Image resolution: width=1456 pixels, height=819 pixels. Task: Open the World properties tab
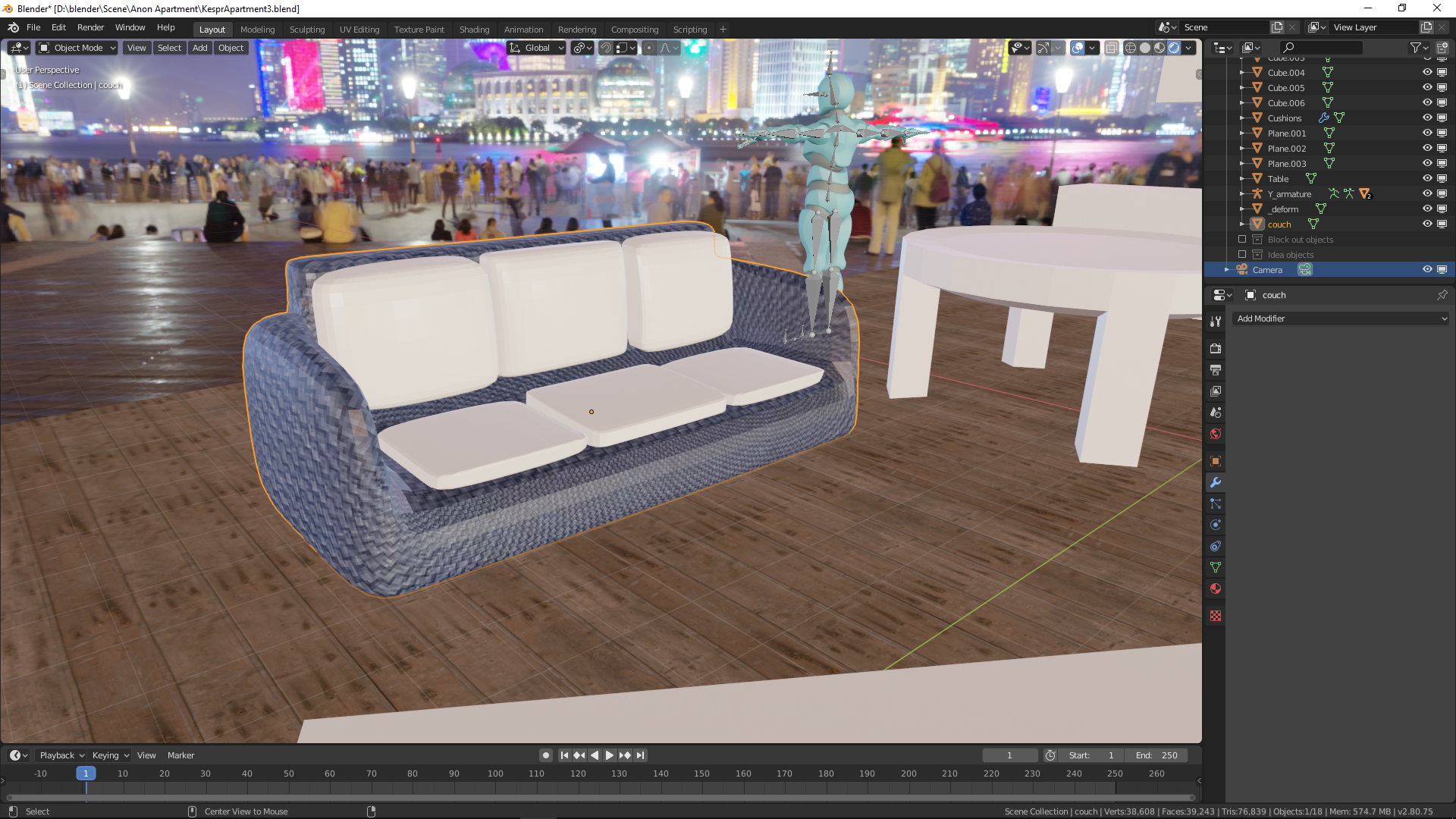pyautogui.click(x=1216, y=435)
